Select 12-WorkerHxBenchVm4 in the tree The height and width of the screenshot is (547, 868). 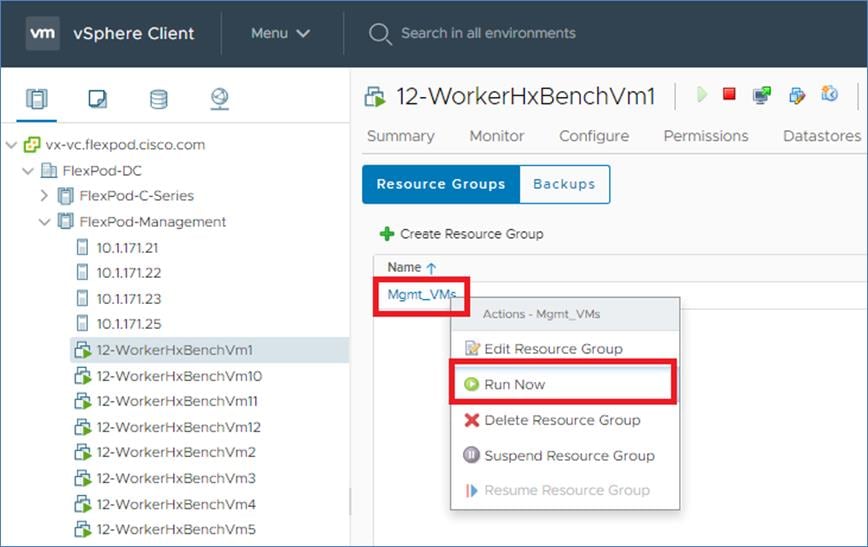click(175, 504)
